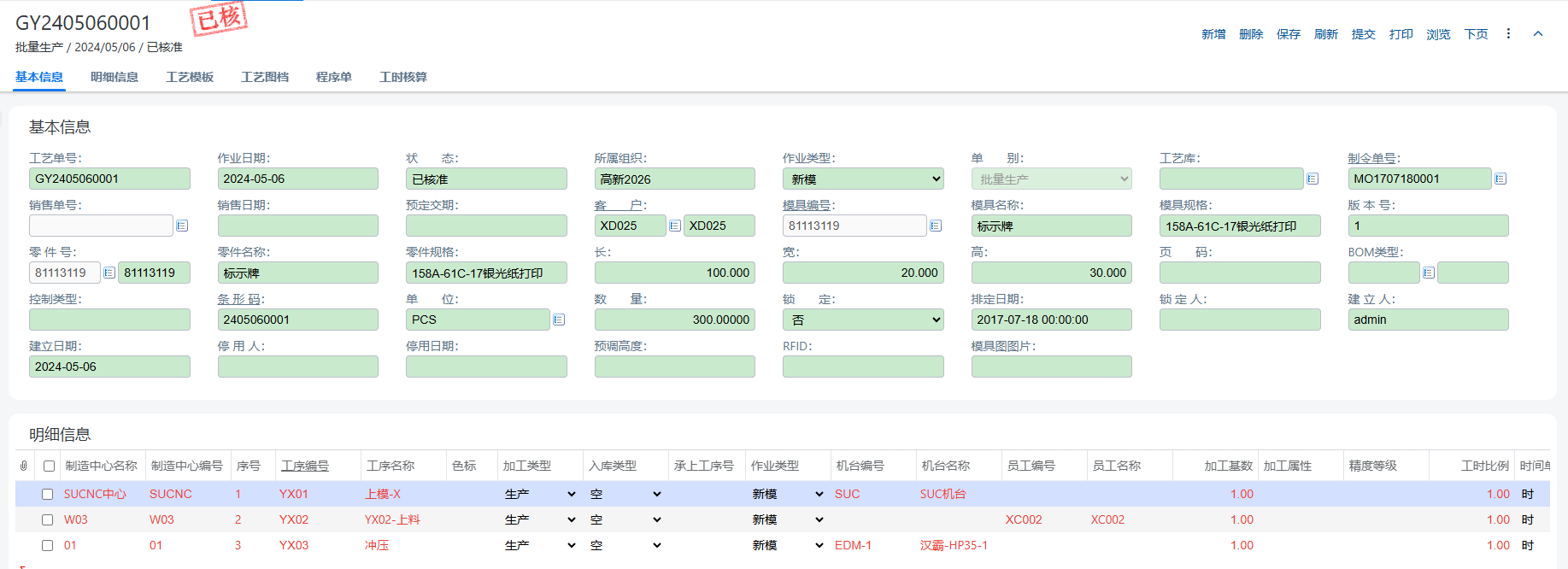Open the 制令单号 lookup icon
Viewport: 1568px width, 569px height.
(x=1500, y=179)
